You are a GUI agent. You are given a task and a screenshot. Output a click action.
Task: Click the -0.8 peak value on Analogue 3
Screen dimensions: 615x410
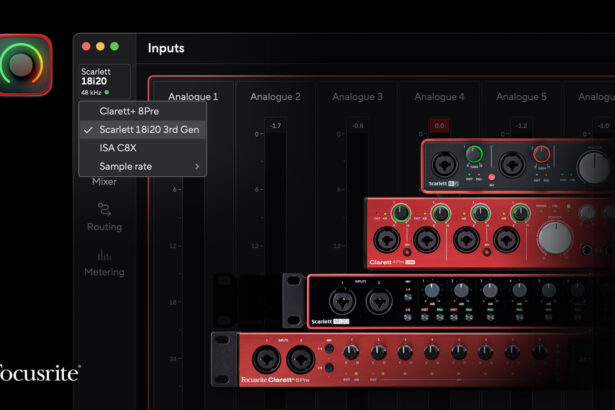point(357,126)
